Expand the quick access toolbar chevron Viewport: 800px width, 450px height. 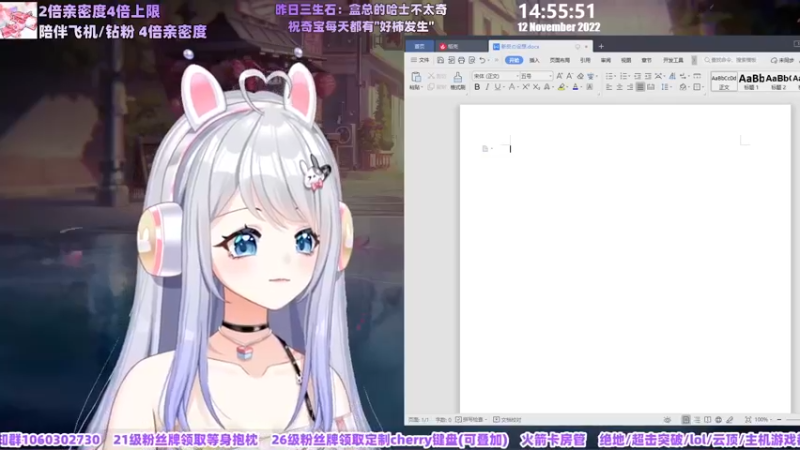point(496,60)
